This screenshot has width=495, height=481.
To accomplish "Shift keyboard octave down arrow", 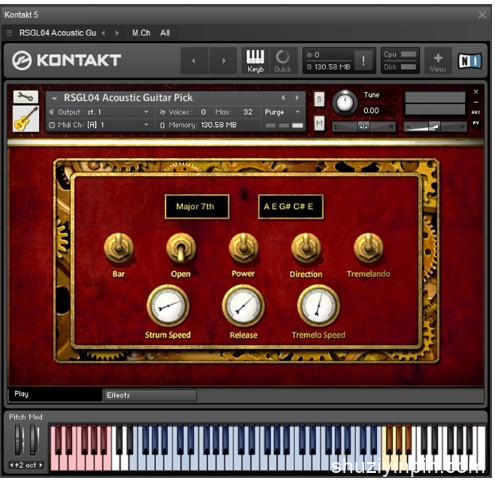I will [12, 465].
